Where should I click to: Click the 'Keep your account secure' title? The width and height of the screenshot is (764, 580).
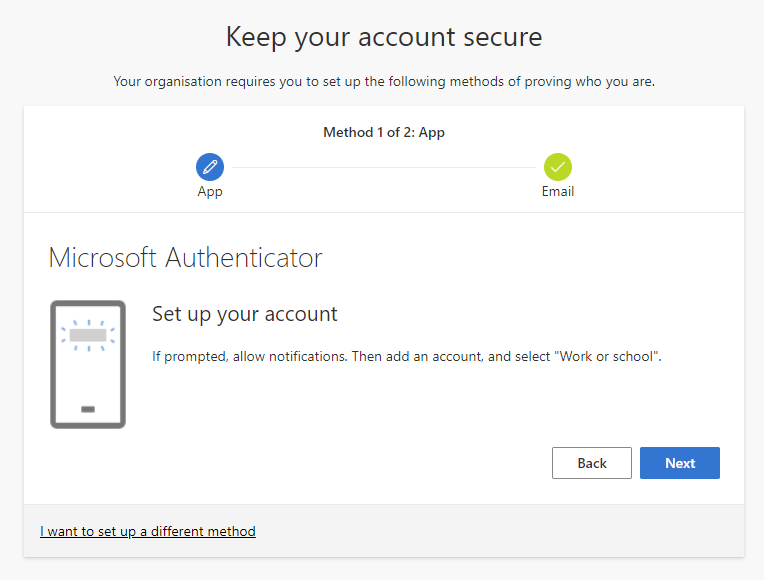tap(384, 37)
